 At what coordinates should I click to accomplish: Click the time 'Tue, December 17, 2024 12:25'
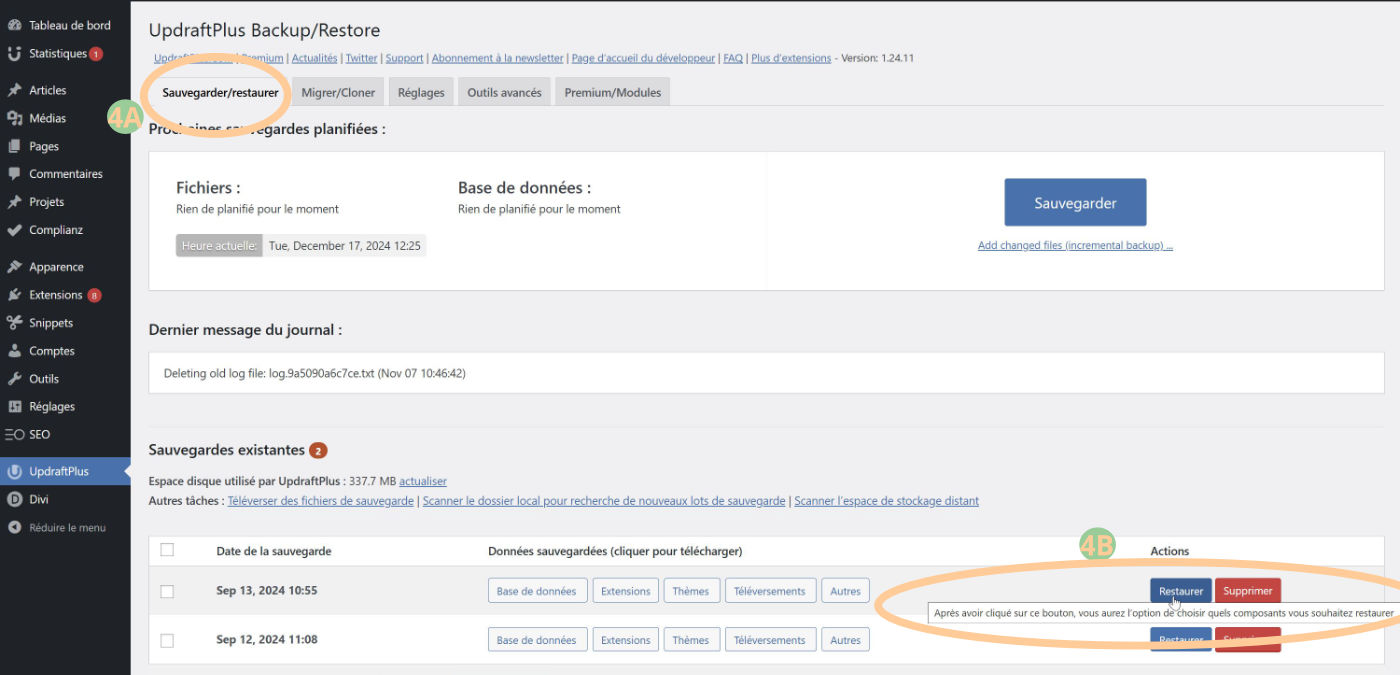(345, 245)
